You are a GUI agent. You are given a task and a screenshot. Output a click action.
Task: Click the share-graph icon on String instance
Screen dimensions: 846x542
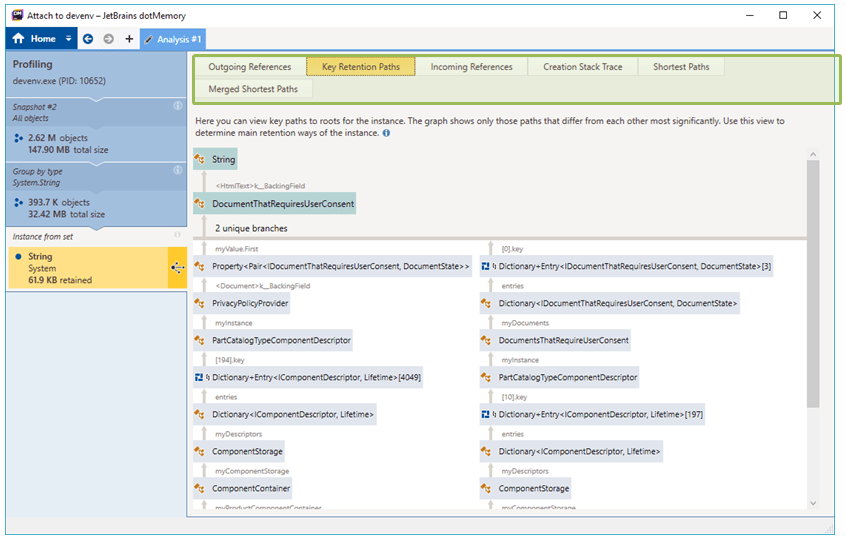176,267
